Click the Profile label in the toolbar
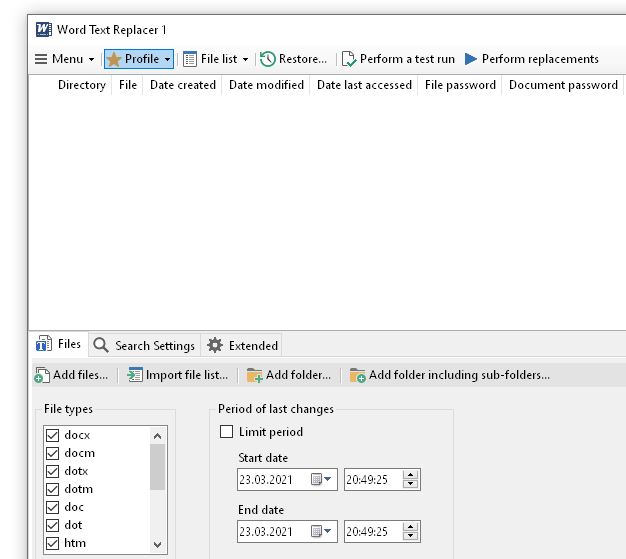The width and height of the screenshot is (626, 559). click(x=142, y=59)
